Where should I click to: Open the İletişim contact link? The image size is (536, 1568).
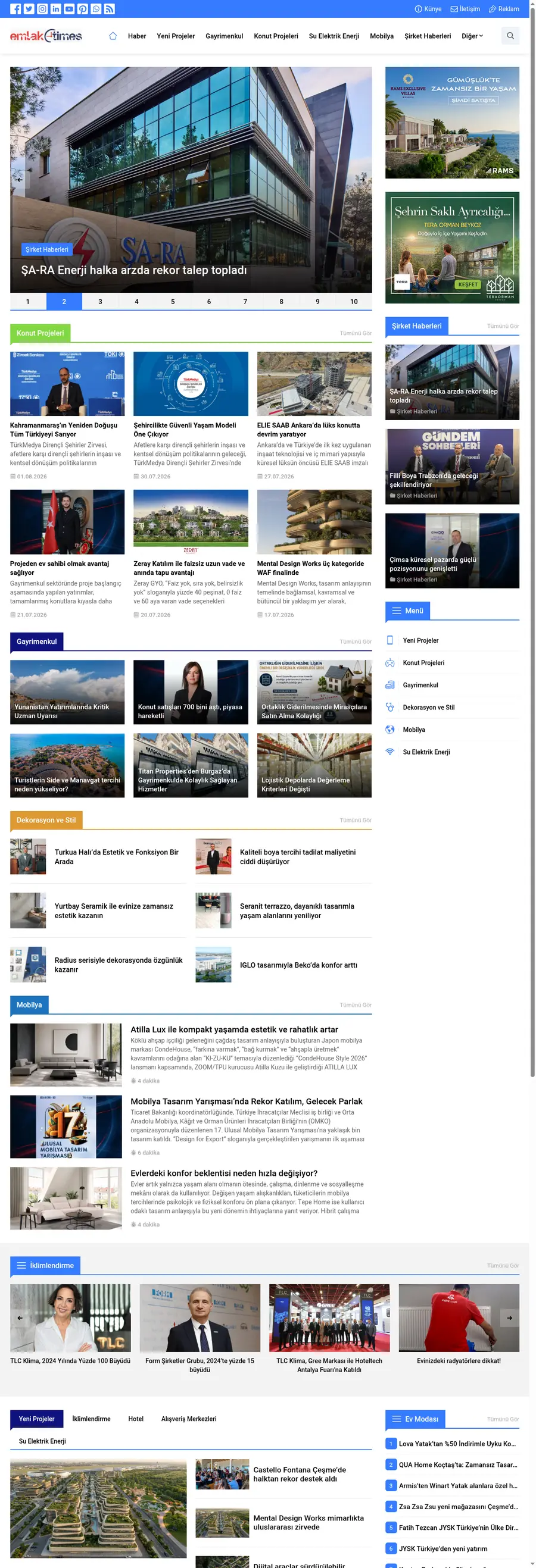pyautogui.click(x=465, y=9)
